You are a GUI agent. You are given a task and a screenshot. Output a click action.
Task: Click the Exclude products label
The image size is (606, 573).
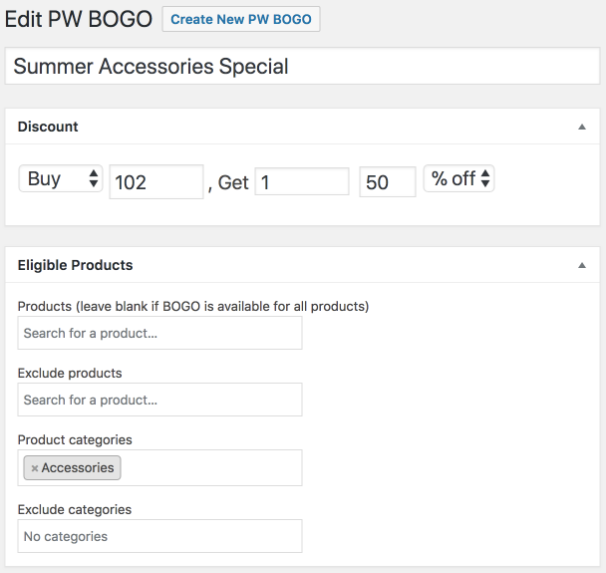pos(70,373)
